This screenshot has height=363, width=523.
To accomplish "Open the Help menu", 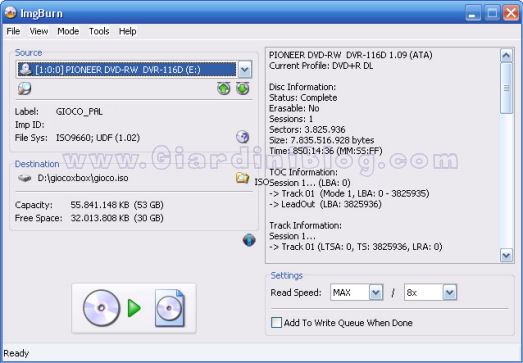I will (127, 31).
